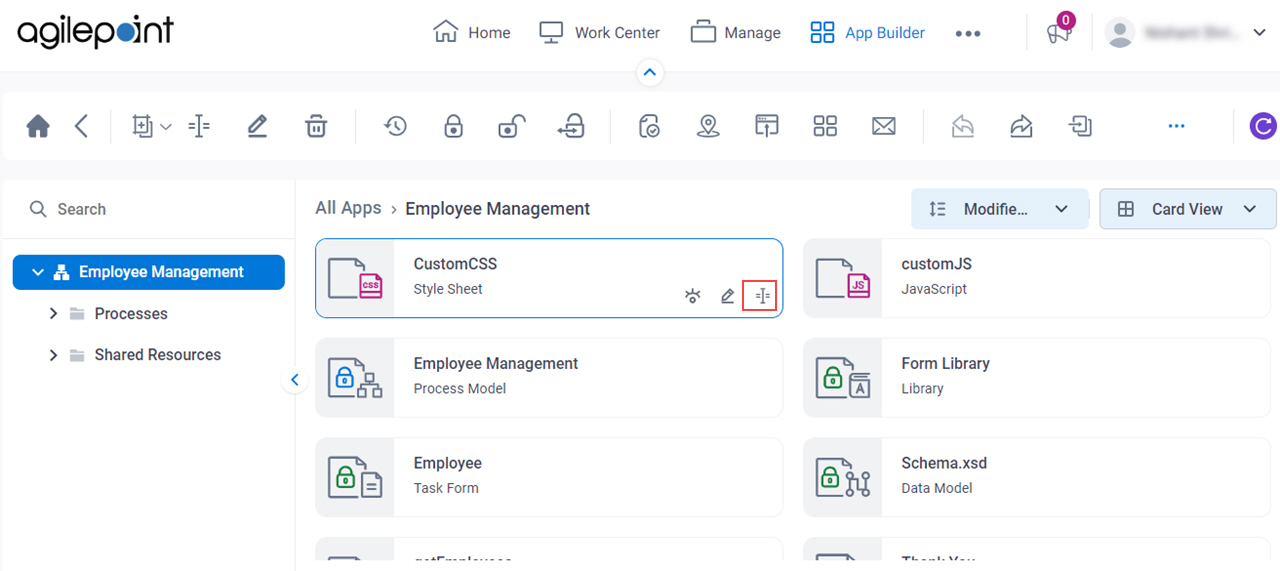Open the Schema.xsd data model card

tap(1037, 477)
